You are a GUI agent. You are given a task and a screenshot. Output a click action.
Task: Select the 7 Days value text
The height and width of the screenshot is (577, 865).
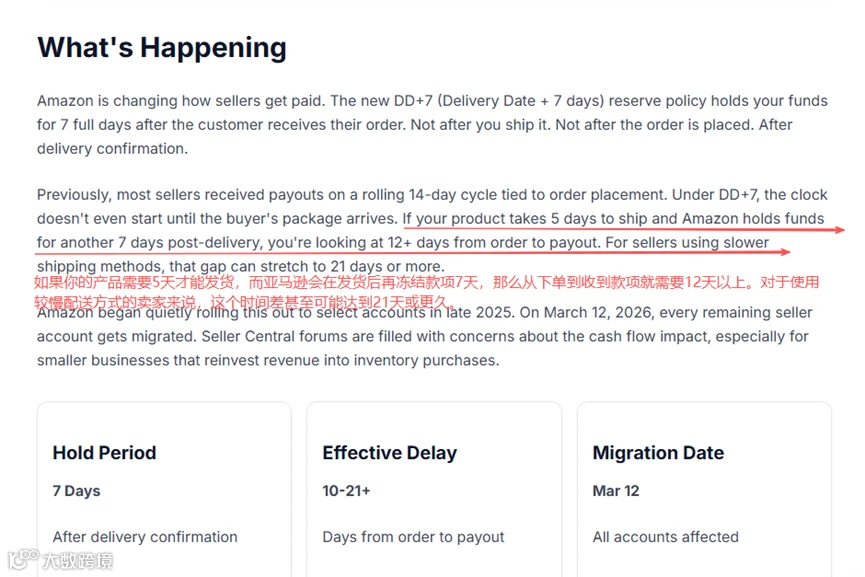click(76, 490)
